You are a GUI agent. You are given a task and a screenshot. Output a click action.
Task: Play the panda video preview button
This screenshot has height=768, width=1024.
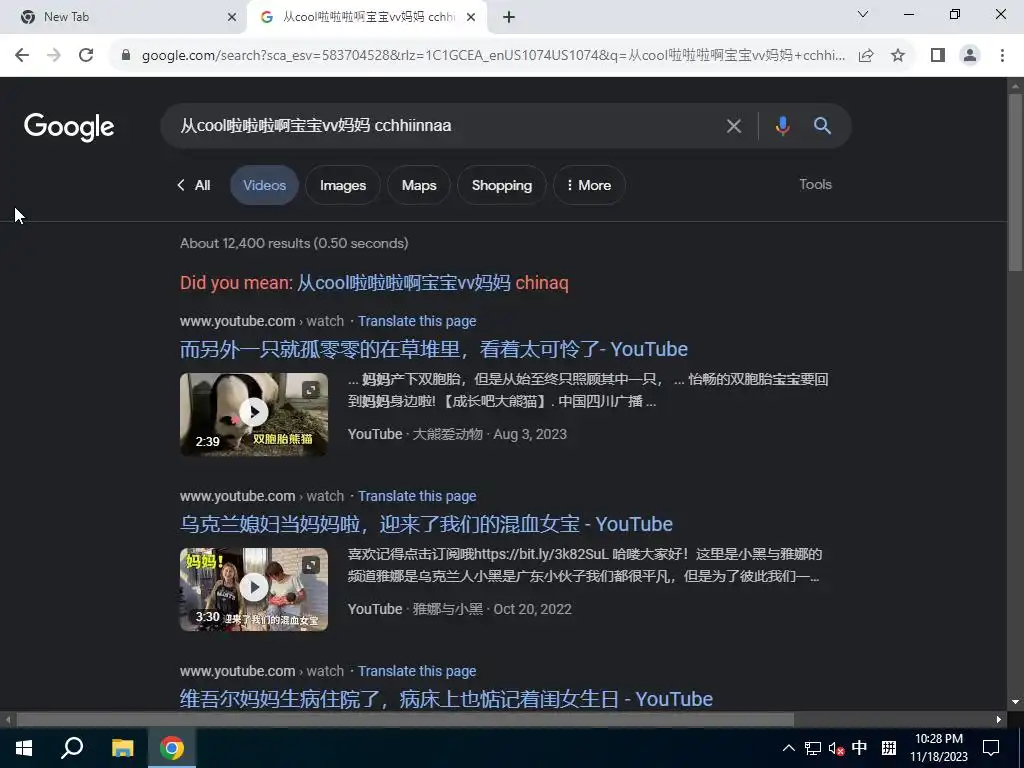pos(253,412)
